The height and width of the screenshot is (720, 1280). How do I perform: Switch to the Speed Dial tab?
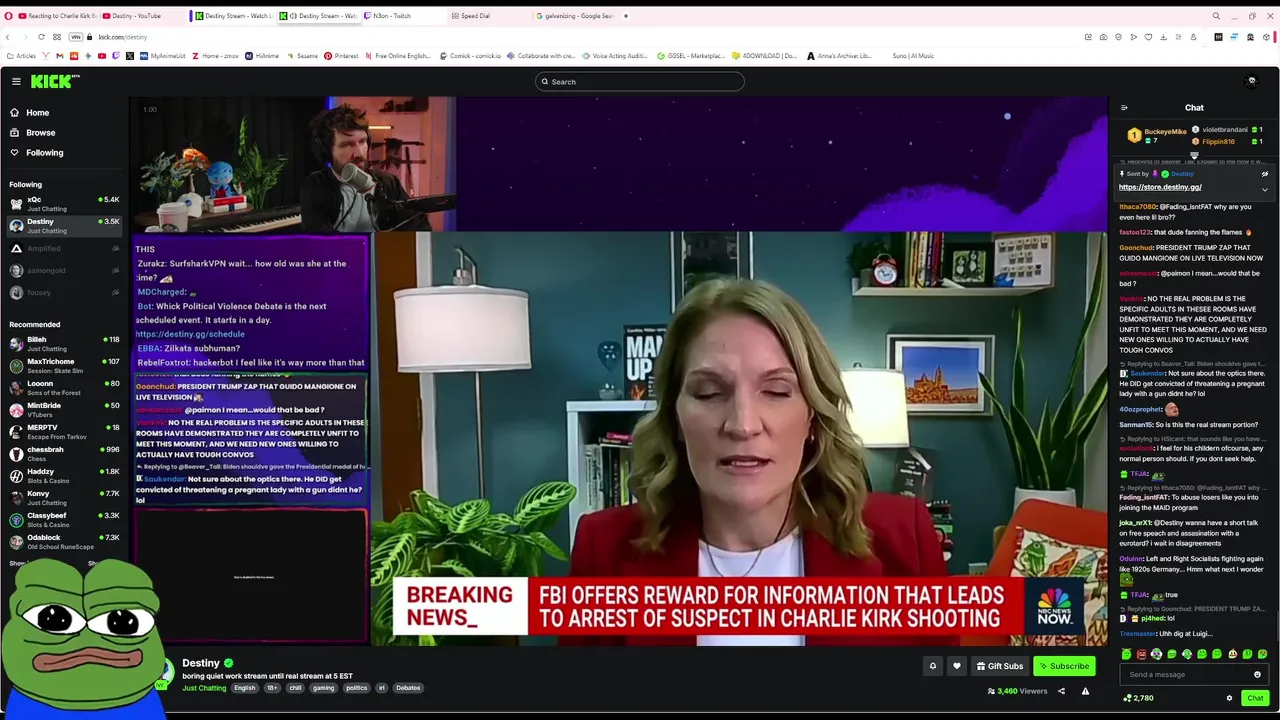(x=488, y=16)
